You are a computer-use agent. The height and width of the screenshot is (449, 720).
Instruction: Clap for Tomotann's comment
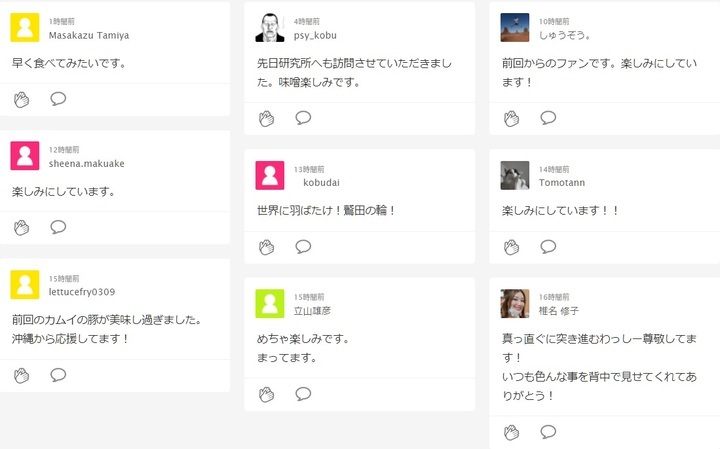tap(512, 246)
